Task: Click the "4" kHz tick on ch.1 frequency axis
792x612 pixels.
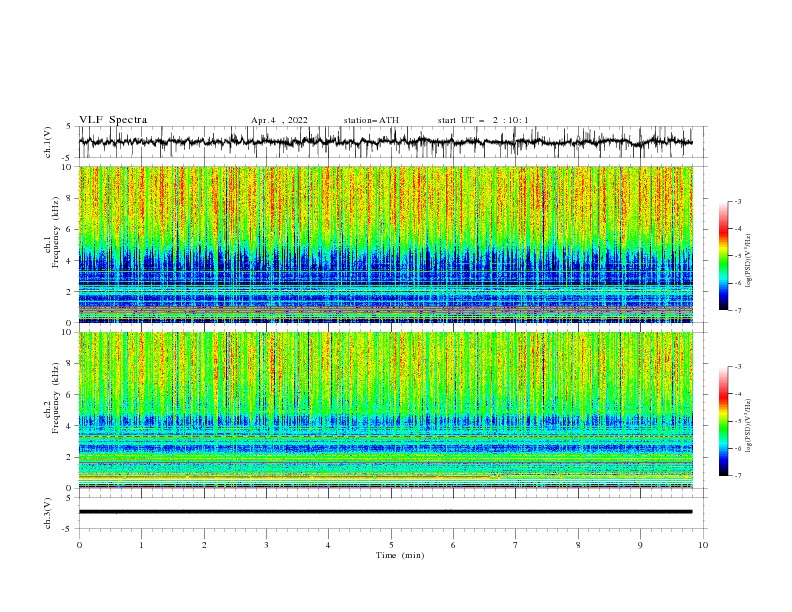Action: coord(69,261)
